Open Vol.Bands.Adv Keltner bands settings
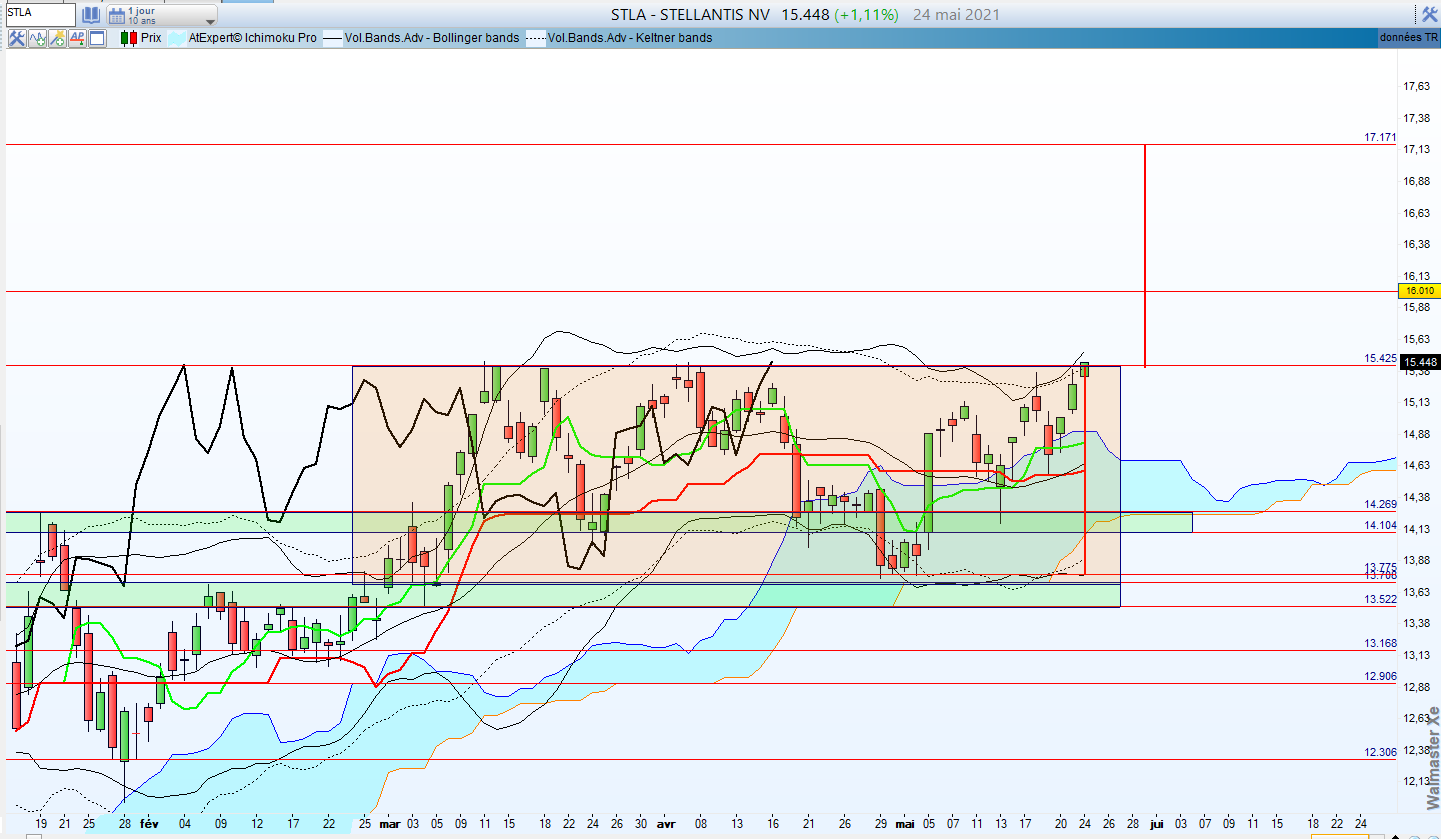1441x839 pixels. pos(630,38)
